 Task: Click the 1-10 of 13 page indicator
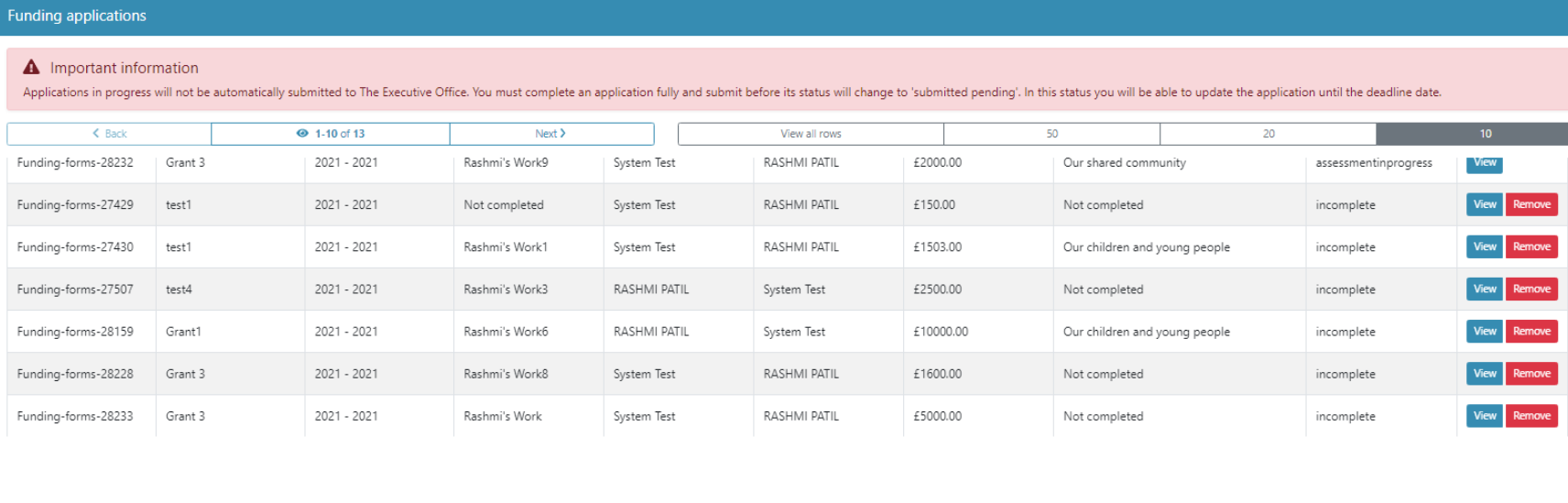pyautogui.click(x=340, y=134)
